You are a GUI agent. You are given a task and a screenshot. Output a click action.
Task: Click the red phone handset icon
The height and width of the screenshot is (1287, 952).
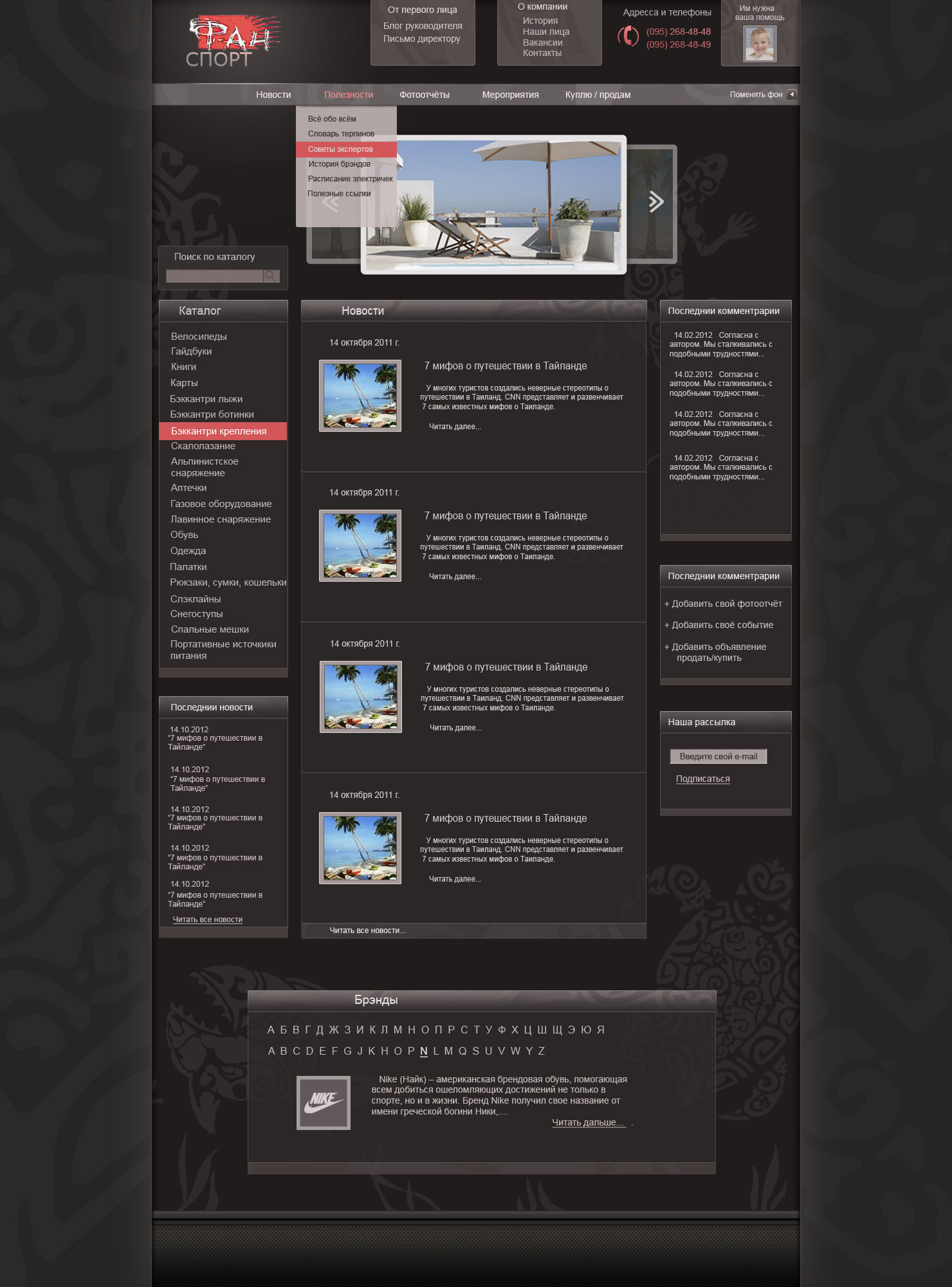coord(628,36)
